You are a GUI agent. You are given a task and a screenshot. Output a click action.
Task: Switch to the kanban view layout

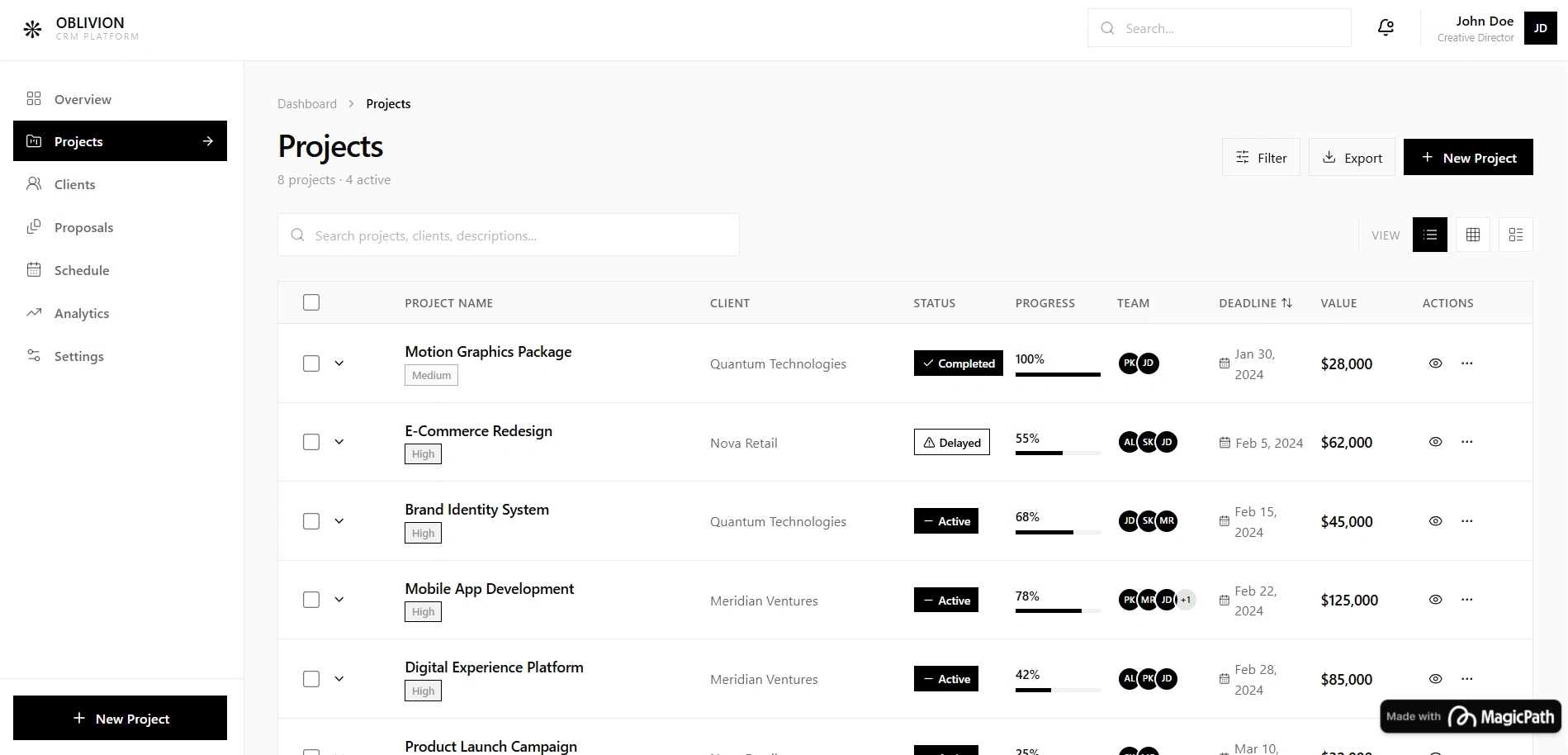[x=1515, y=235]
